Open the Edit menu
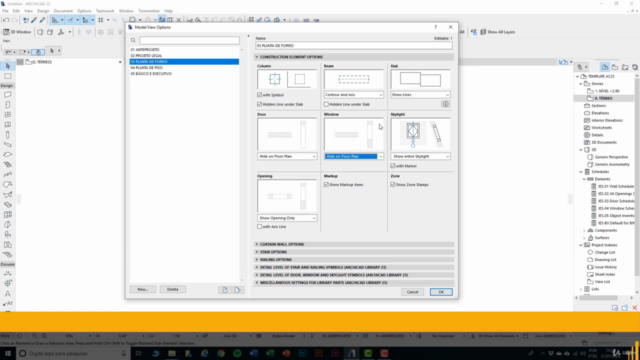640x360 pixels. (16, 11)
